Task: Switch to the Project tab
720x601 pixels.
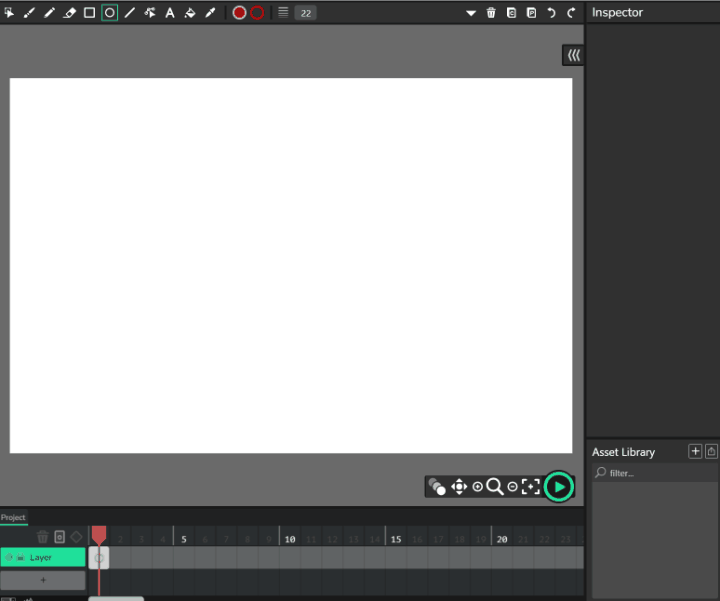Action: pos(13,517)
